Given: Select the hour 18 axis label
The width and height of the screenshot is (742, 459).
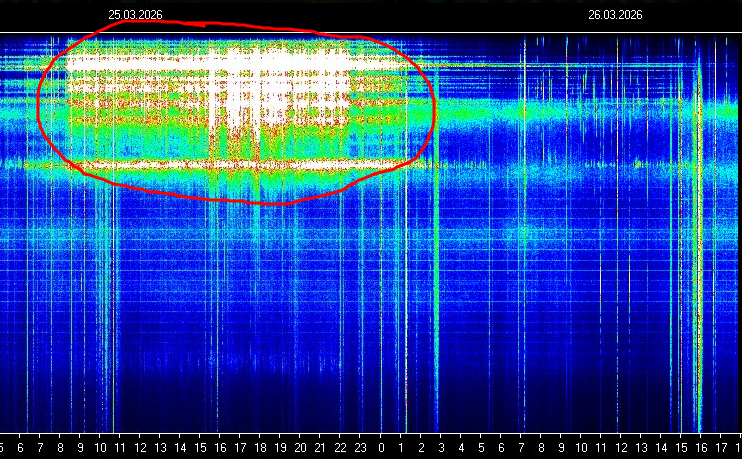Looking at the screenshot, I should pos(261,450).
